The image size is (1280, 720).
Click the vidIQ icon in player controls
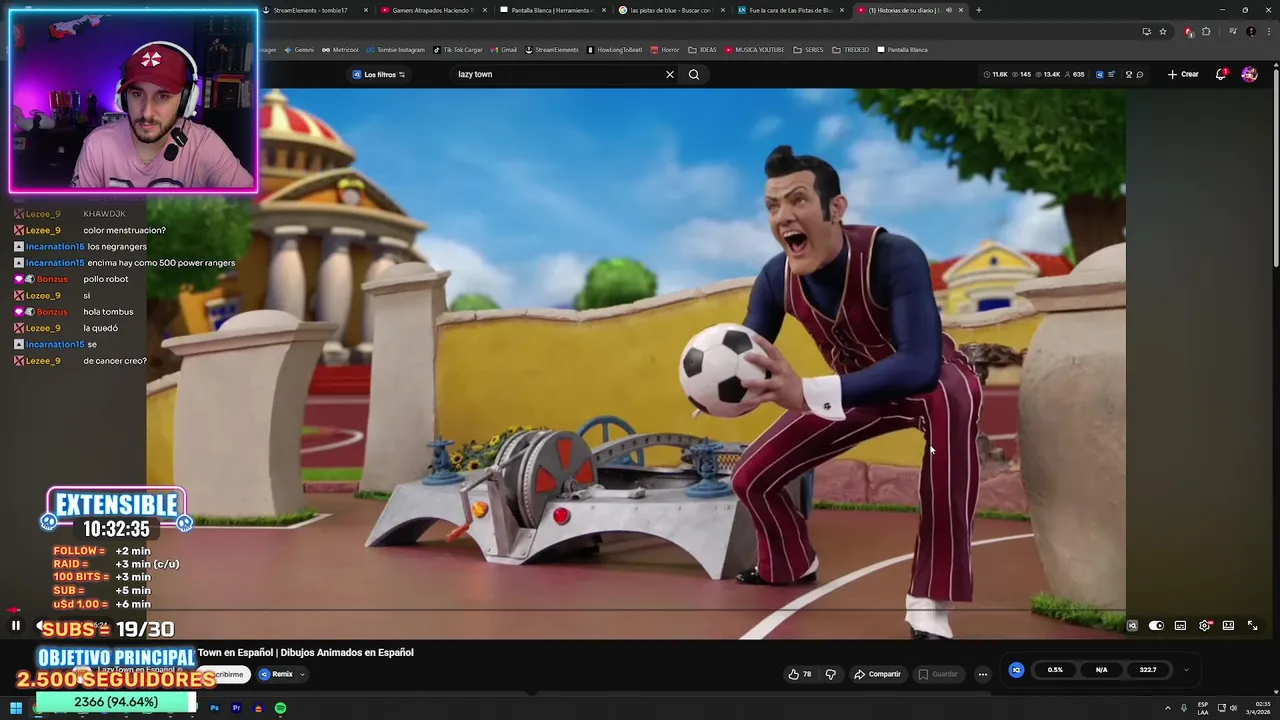[x=1132, y=626]
